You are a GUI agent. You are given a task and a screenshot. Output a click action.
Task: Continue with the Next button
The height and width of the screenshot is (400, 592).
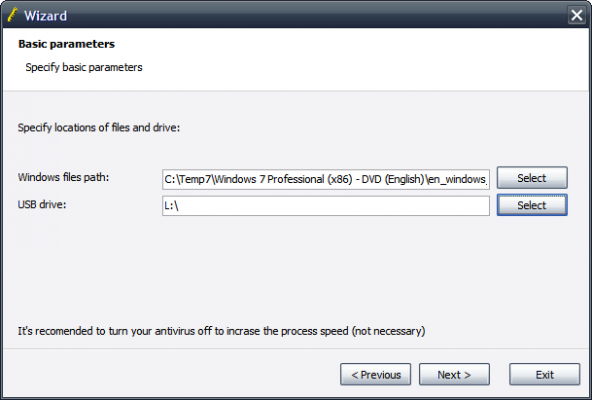pyautogui.click(x=454, y=375)
